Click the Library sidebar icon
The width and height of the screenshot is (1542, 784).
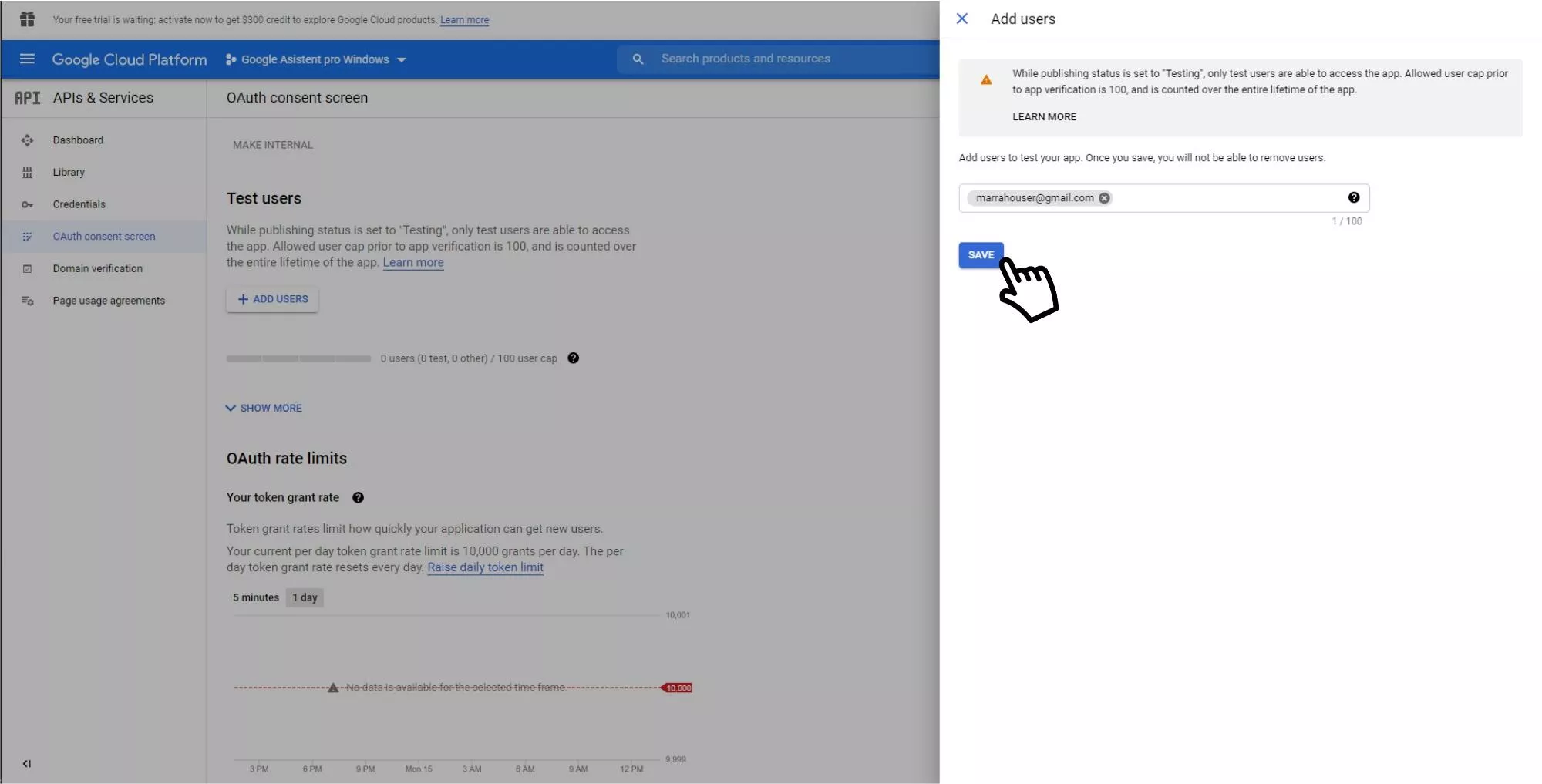point(27,173)
